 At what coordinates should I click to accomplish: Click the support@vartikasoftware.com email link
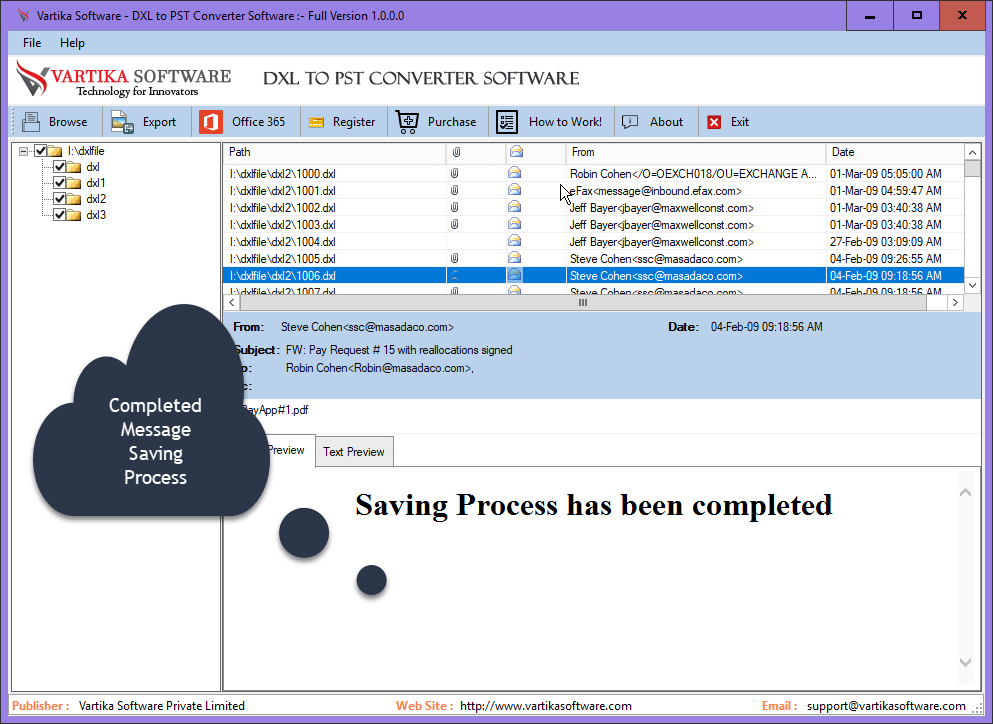886,706
